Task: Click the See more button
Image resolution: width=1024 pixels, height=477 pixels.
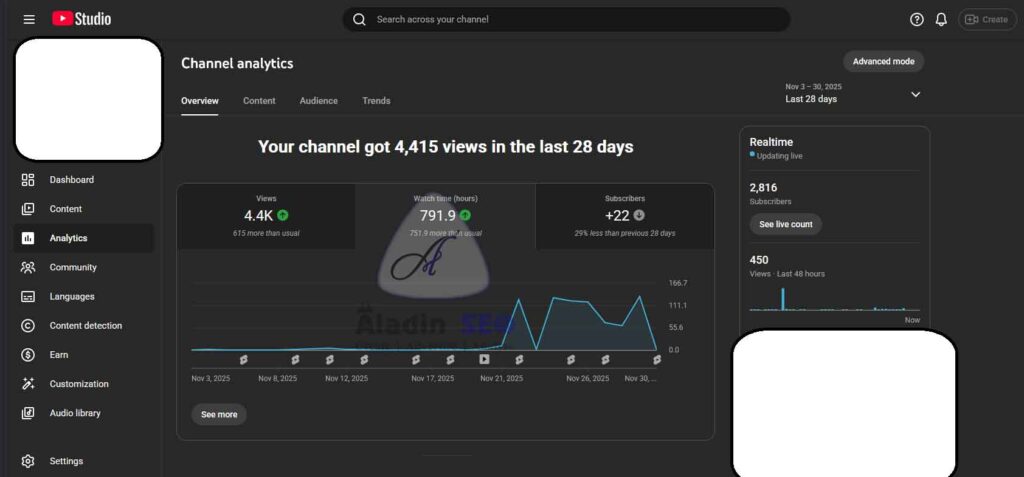Action: [x=219, y=414]
